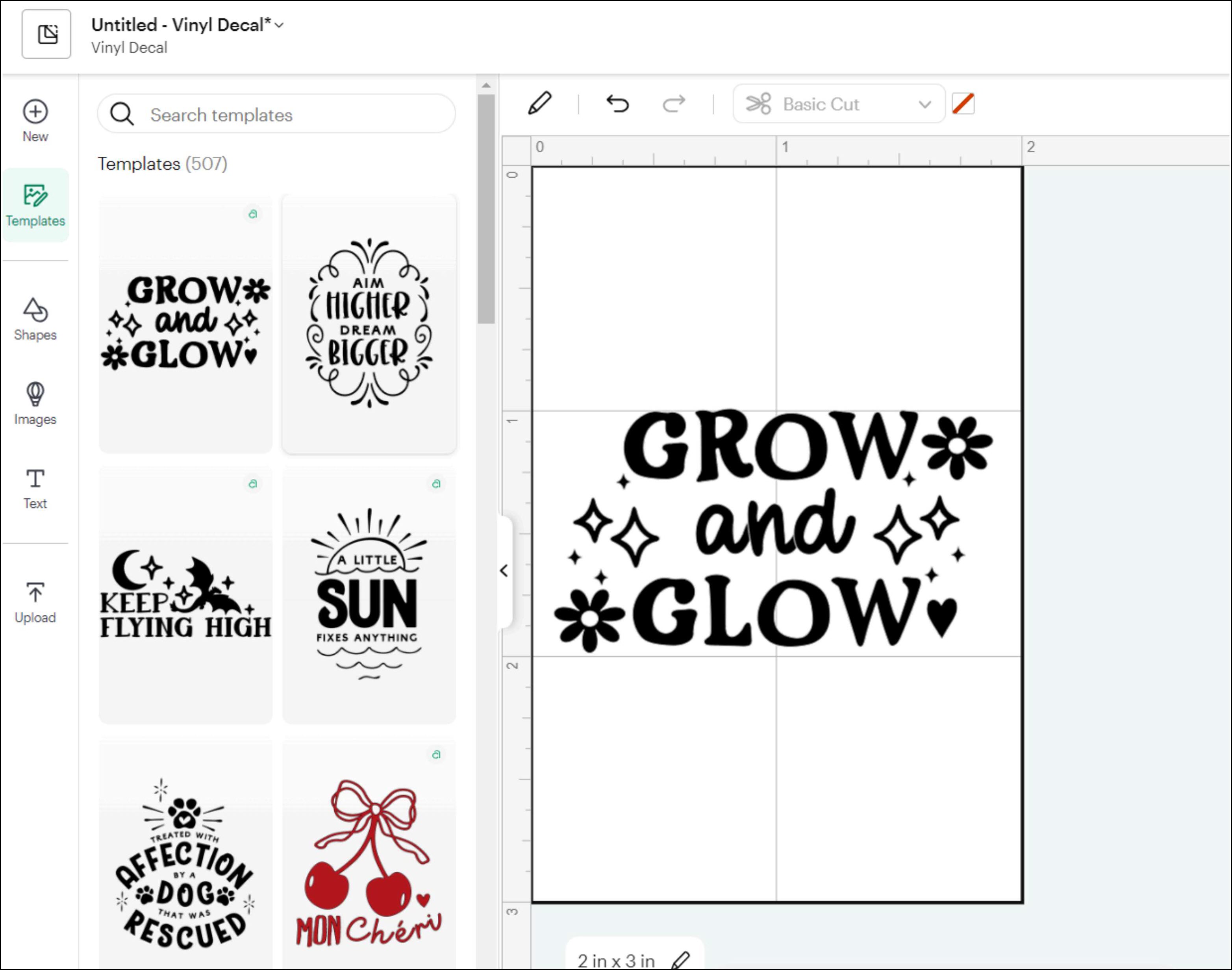Pick the A Little Sun Fixes Anything template

[369, 594]
